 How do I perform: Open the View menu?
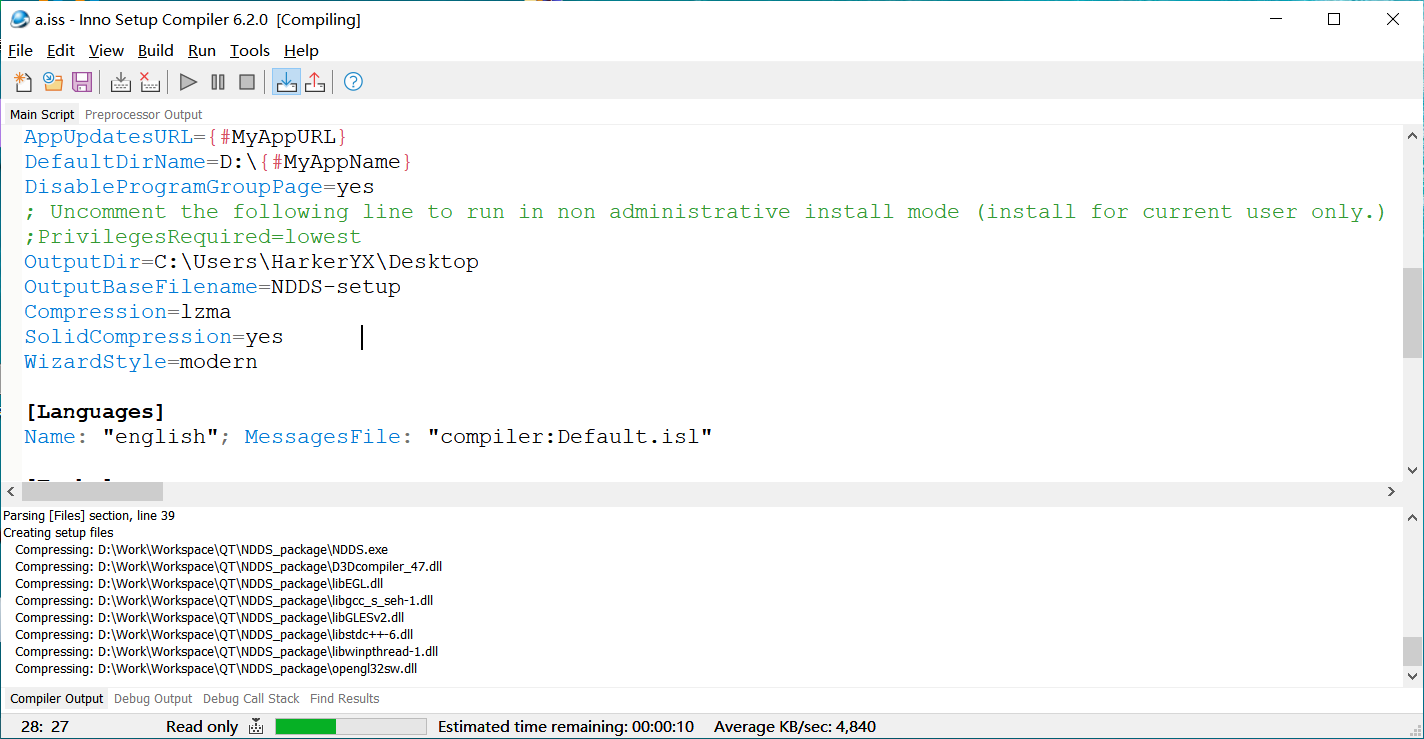(x=107, y=51)
